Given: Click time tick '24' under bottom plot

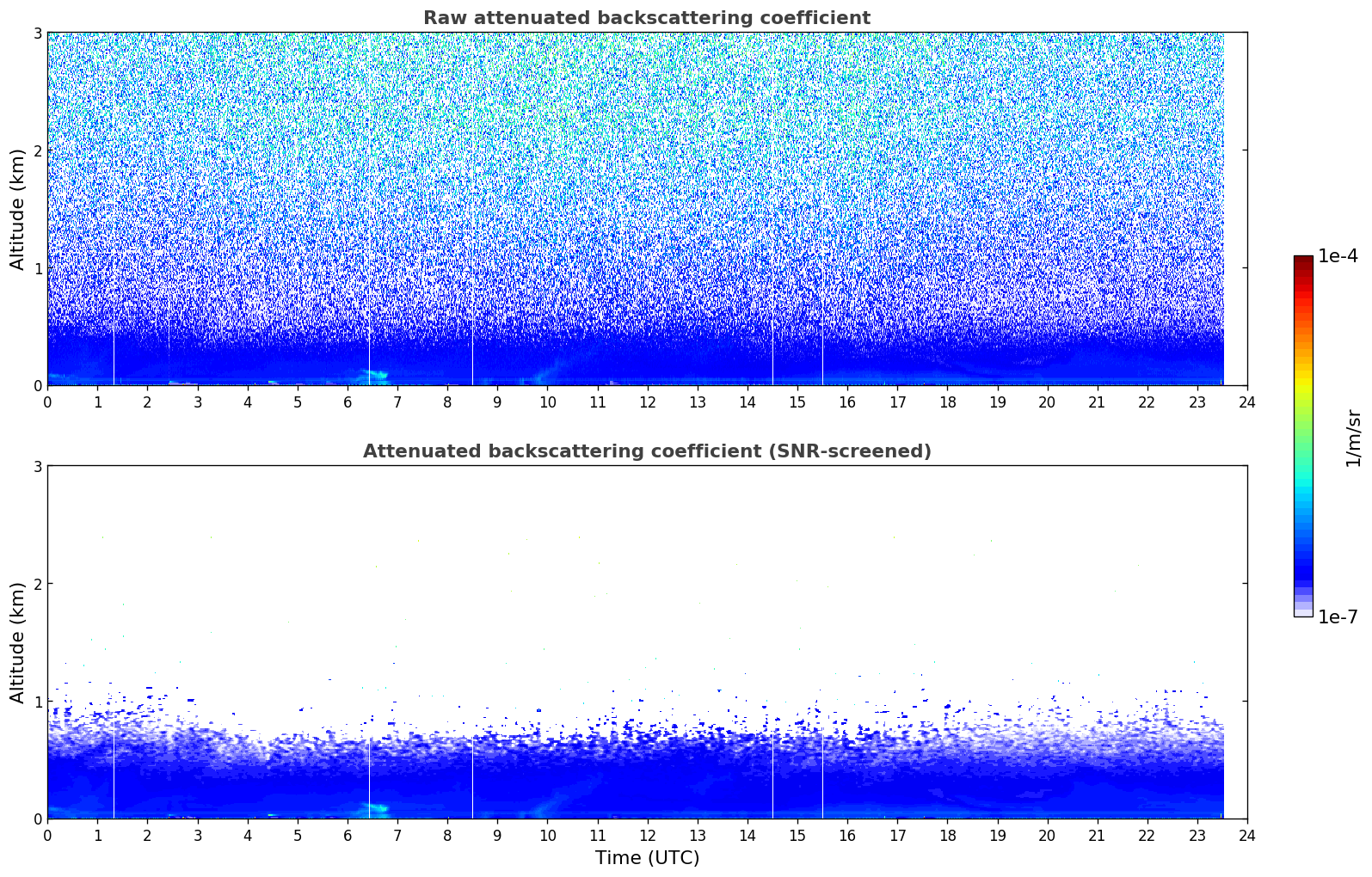Looking at the screenshot, I should [1247, 835].
